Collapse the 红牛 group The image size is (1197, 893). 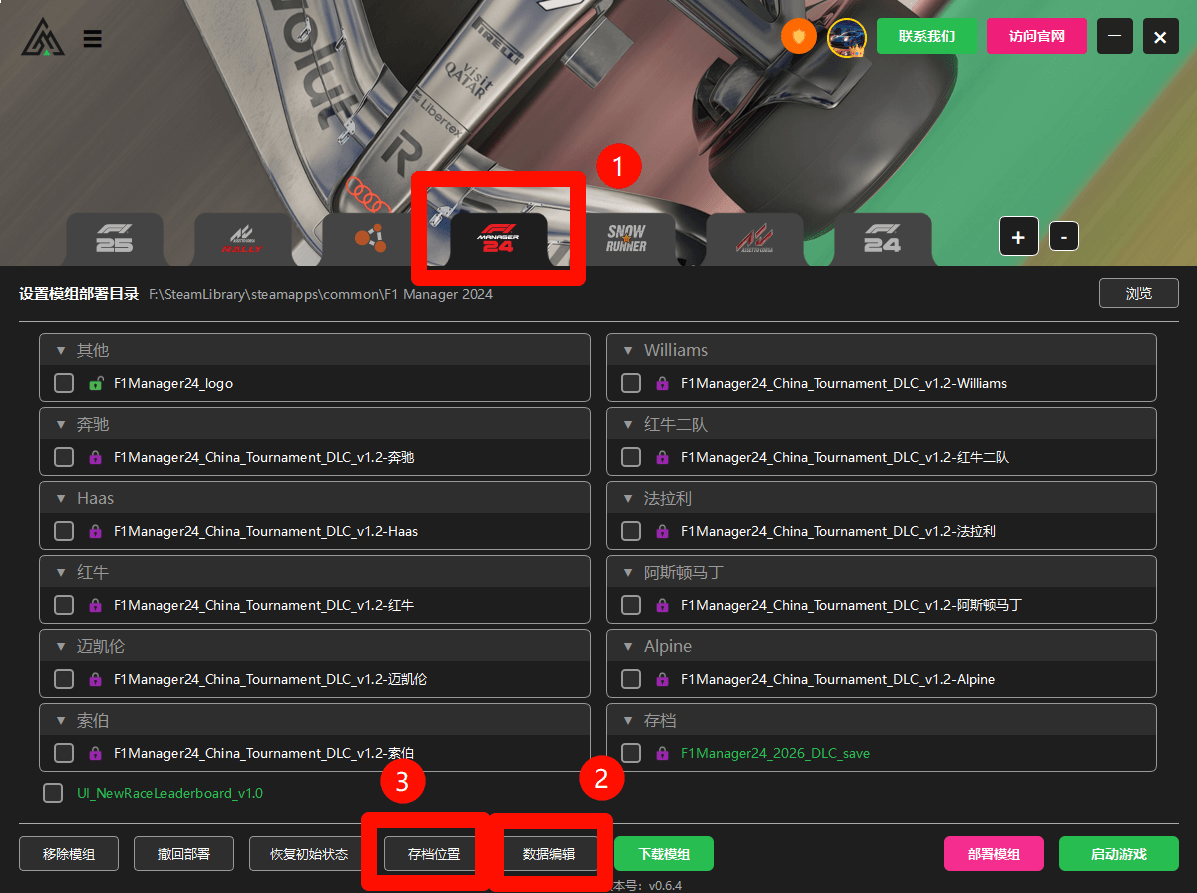pos(61,573)
